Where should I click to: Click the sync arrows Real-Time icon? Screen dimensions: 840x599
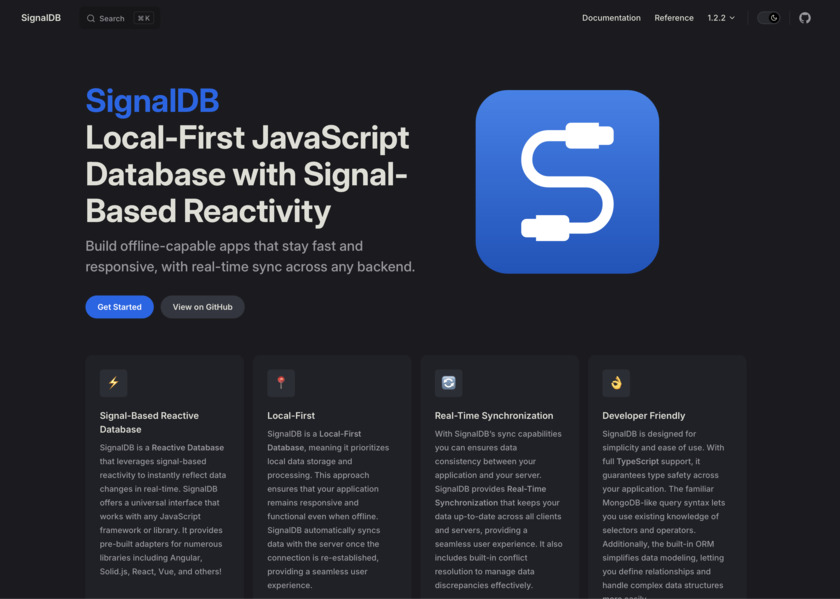tap(448, 383)
